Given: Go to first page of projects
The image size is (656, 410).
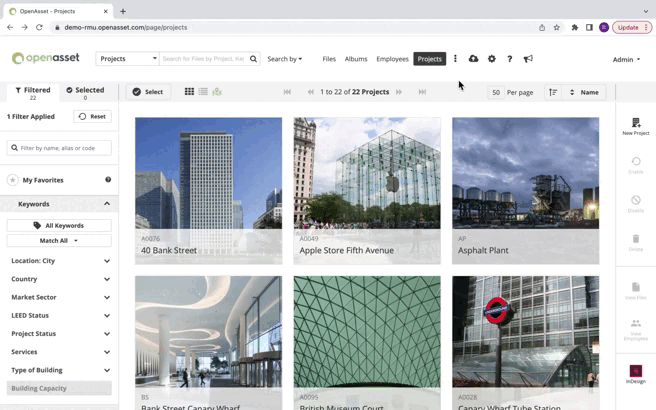Looking at the screenshot, I should [x=287, y=92].
